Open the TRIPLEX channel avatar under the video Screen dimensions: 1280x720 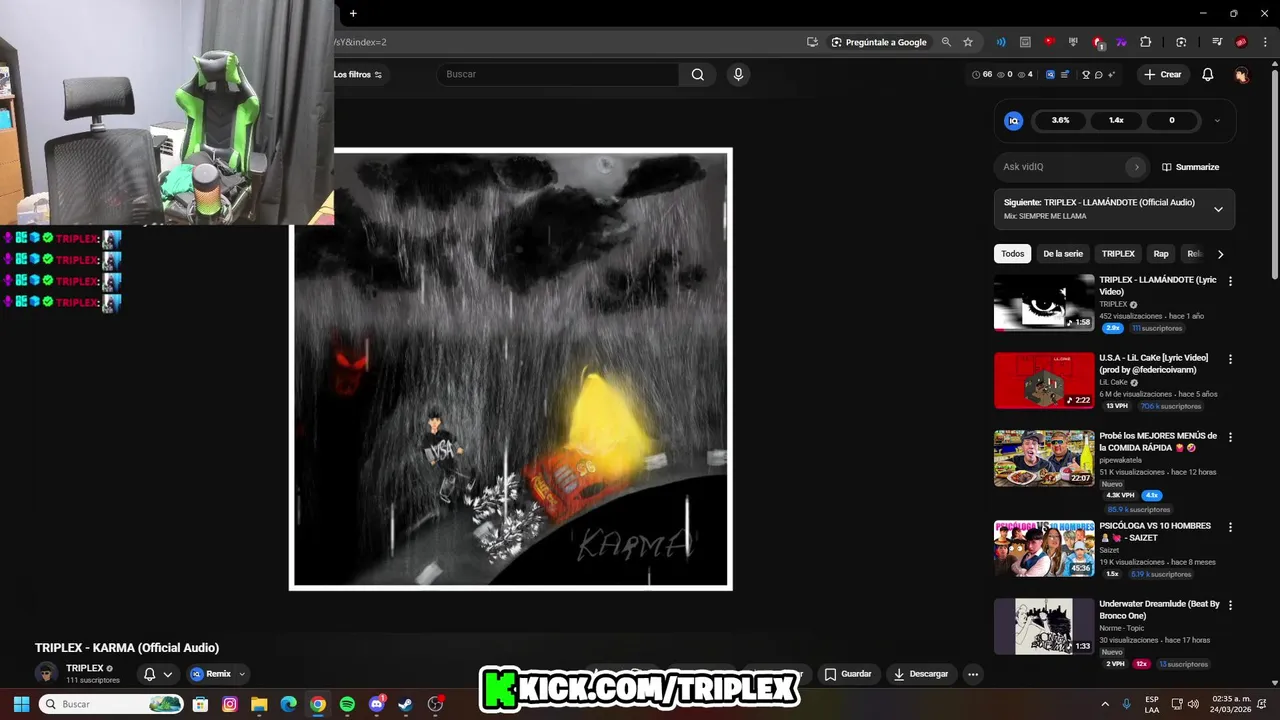tap(46, 674)
